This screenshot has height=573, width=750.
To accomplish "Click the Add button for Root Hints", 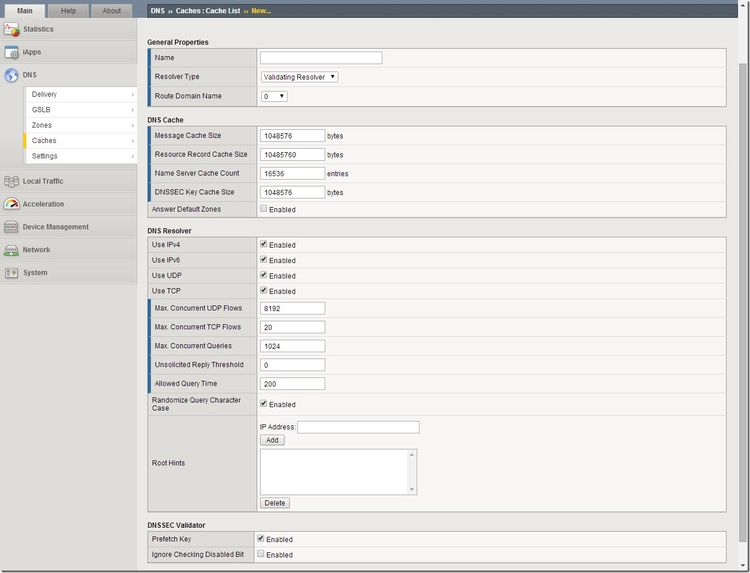I will click(272, 440).
